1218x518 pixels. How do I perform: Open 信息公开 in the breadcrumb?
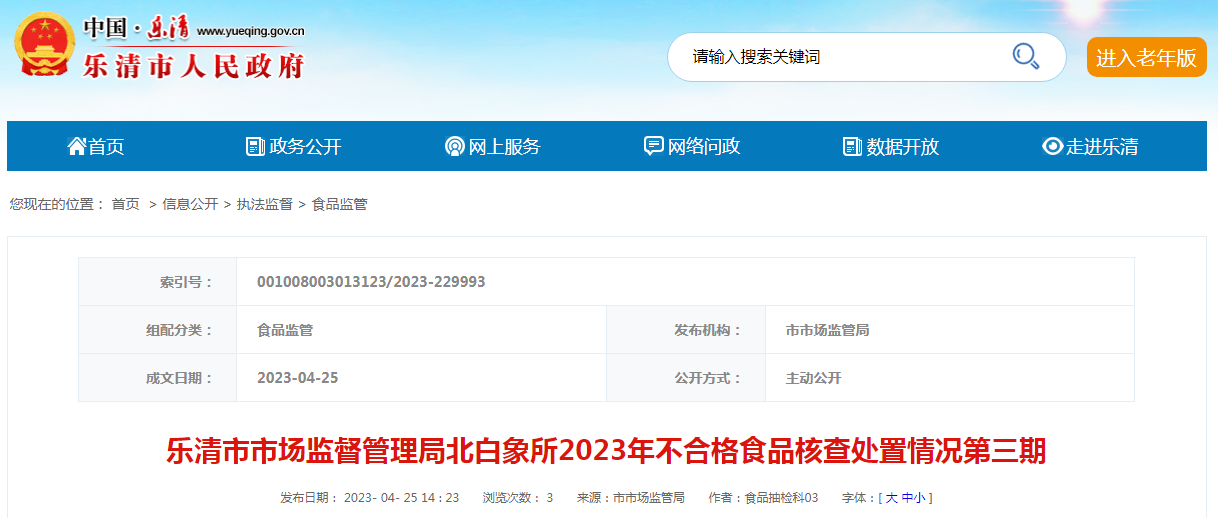click(x=190, y=204)
